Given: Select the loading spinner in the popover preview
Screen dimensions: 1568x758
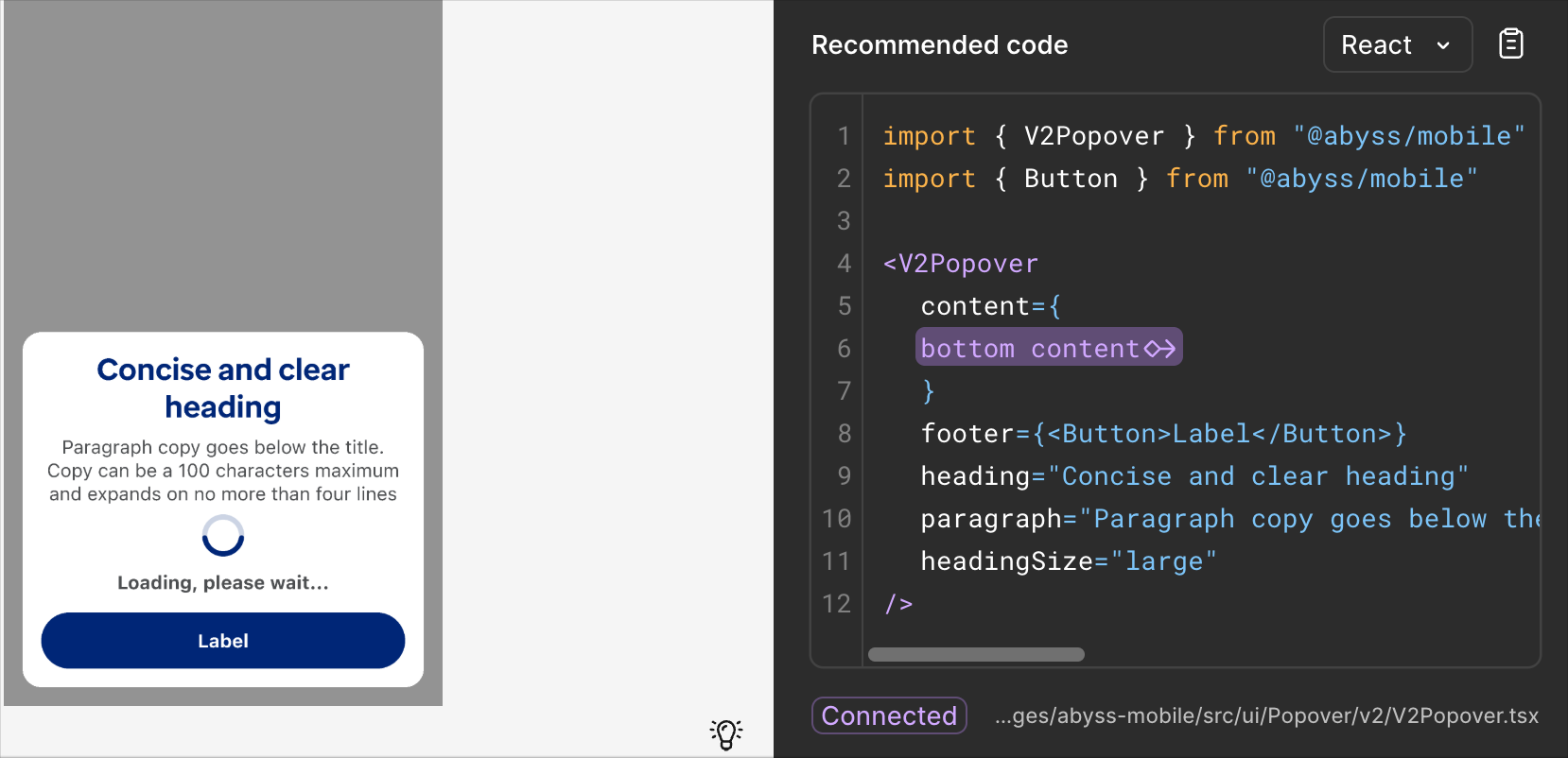Looking at the screenshot, I should click(x=222, y=535).
